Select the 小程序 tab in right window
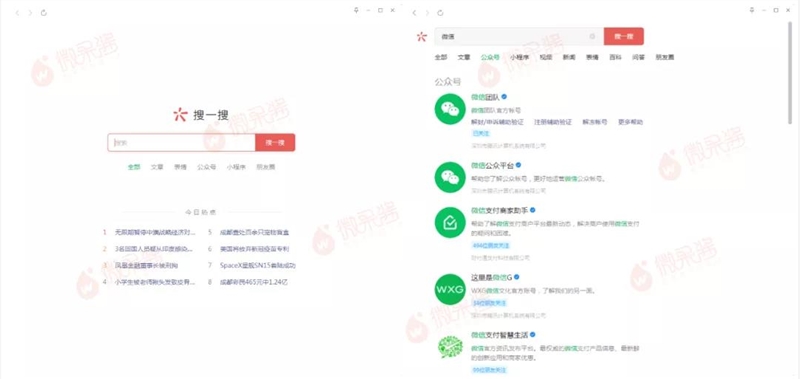The image size is (800, 379). (x=519, y=57)
